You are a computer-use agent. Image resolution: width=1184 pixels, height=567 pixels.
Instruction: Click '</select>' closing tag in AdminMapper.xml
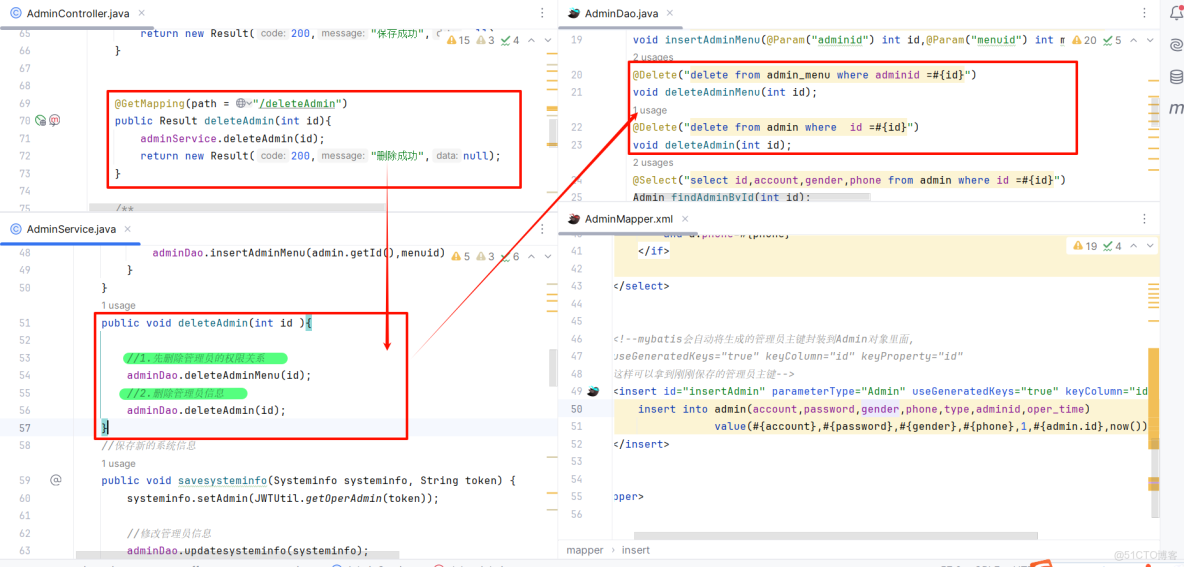641,286
